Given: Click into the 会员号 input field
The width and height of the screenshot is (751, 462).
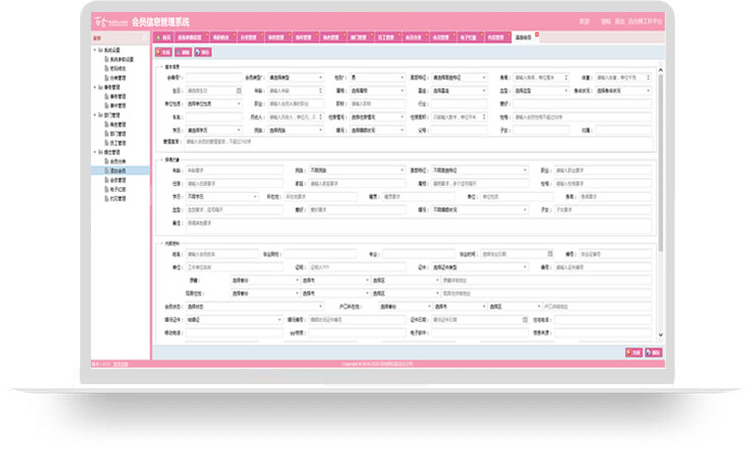Looking at the screenshot, I should (x=210, y=77).
